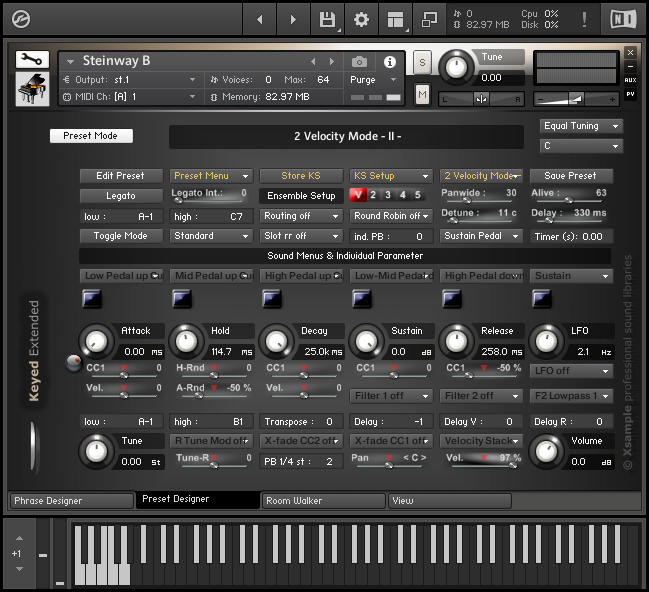Click the Preset Mode button
The width and height of the screenshot is (649, 592).
(x=91, y=136)
